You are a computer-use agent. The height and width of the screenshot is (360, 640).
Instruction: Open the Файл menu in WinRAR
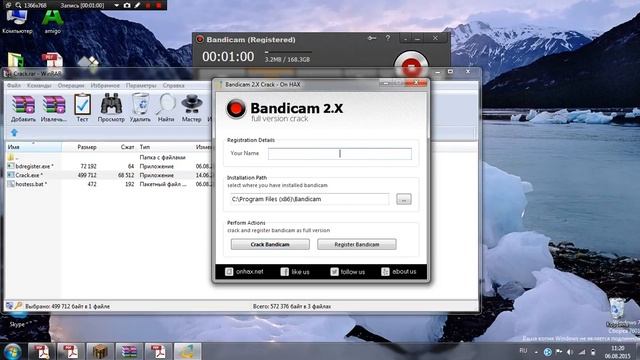13,85
